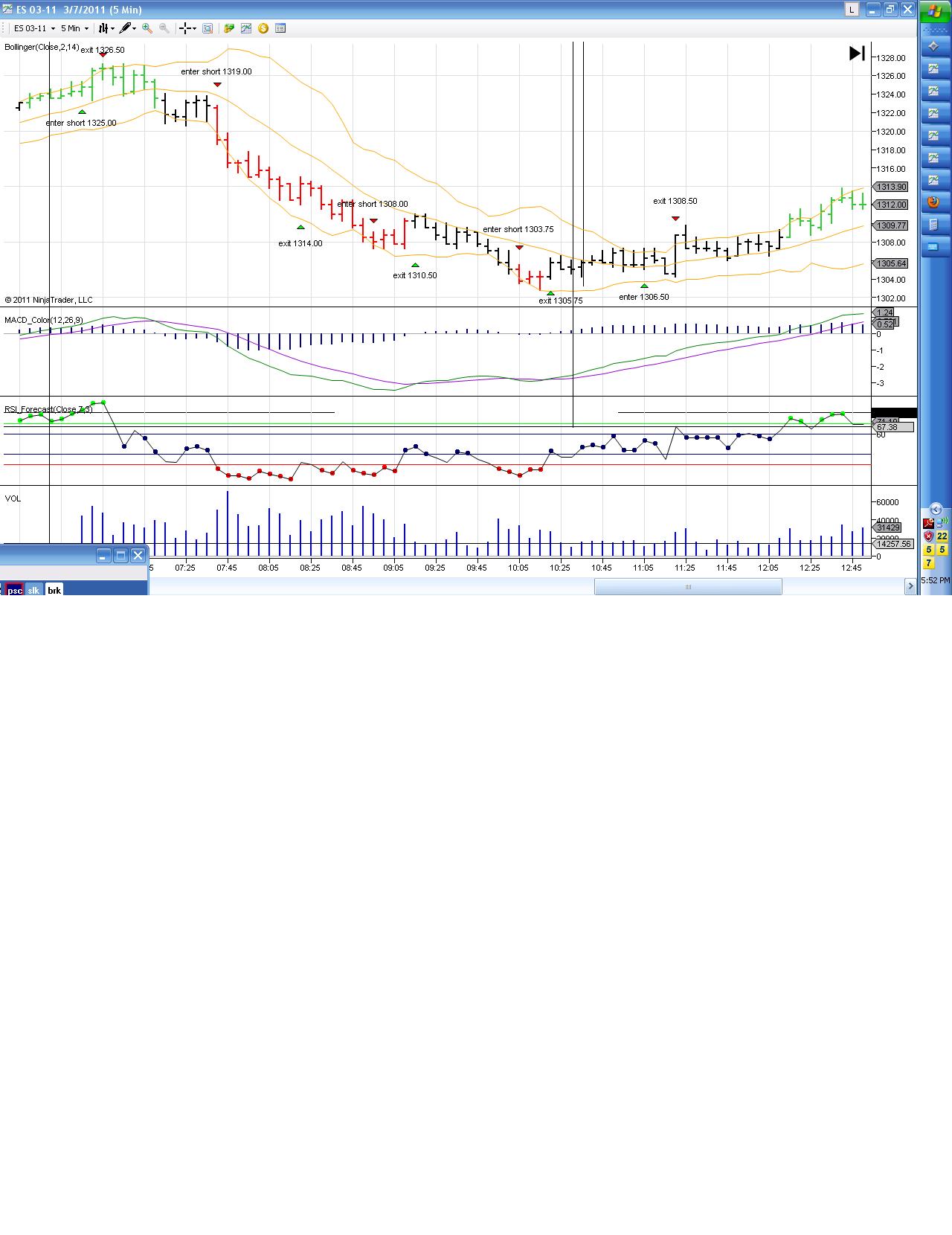Click the diamond icon in taskbar
The image size is (952, 1235).
tap(935, 46)
